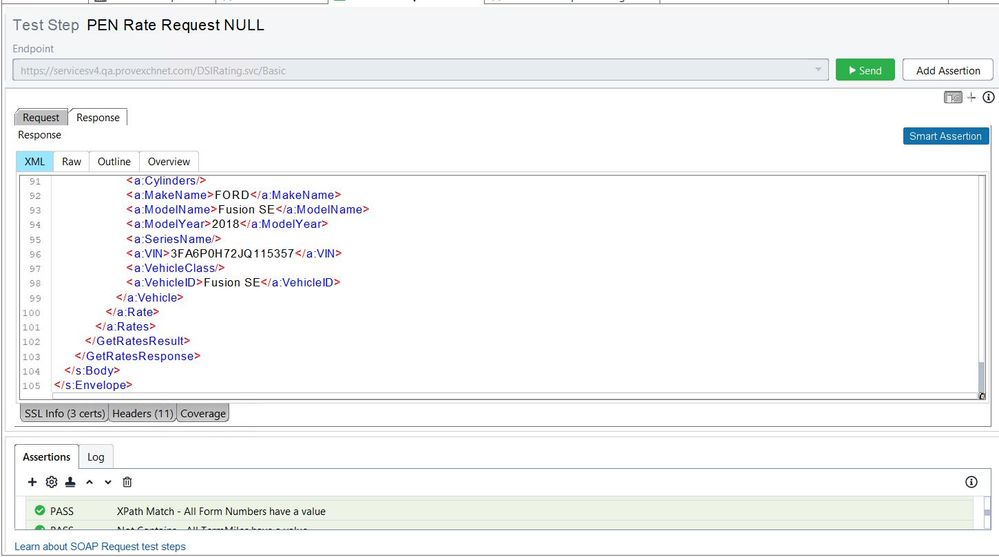Viewport: 999px width, 557px height.
Task: Click the Smart Assertion button
Action: coord(945,136)
